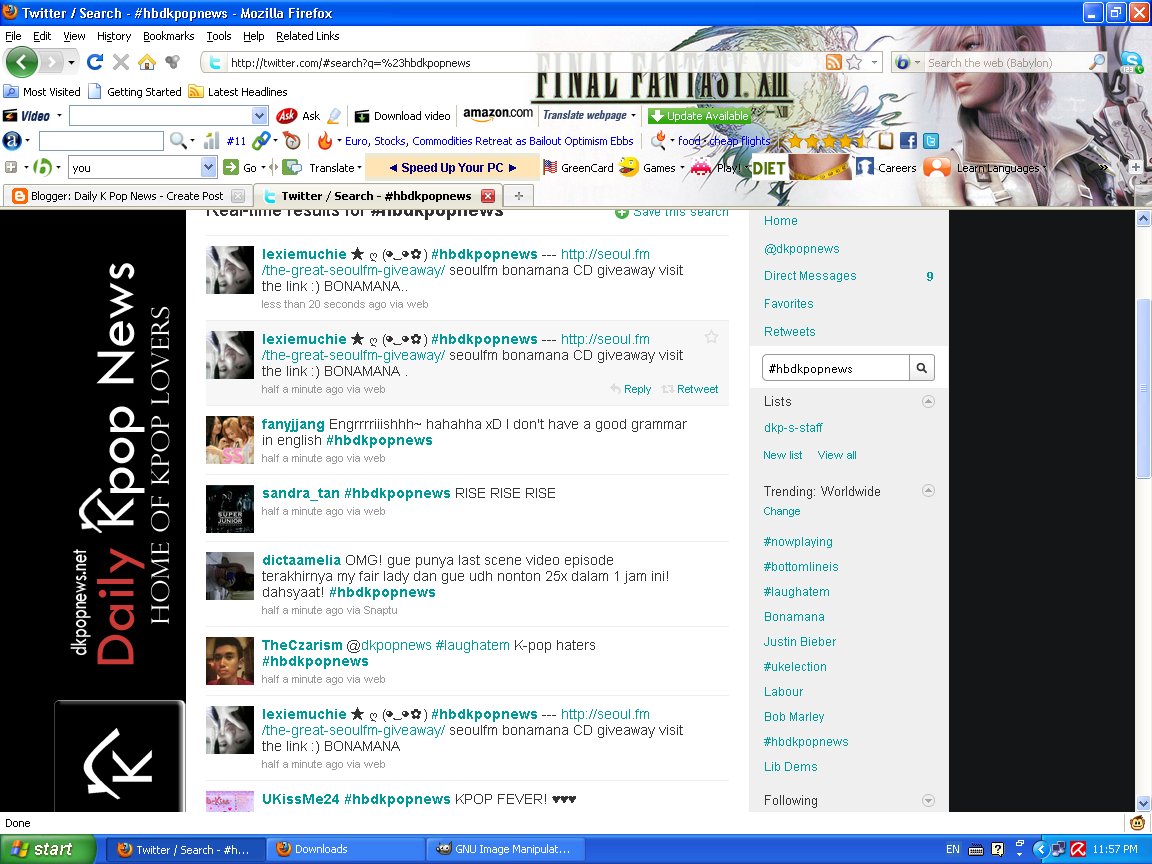The image size is (1152, 864).
Task: Switch to GNU Image Manipulation taskbar item
Action: click(x=507, y=849)
